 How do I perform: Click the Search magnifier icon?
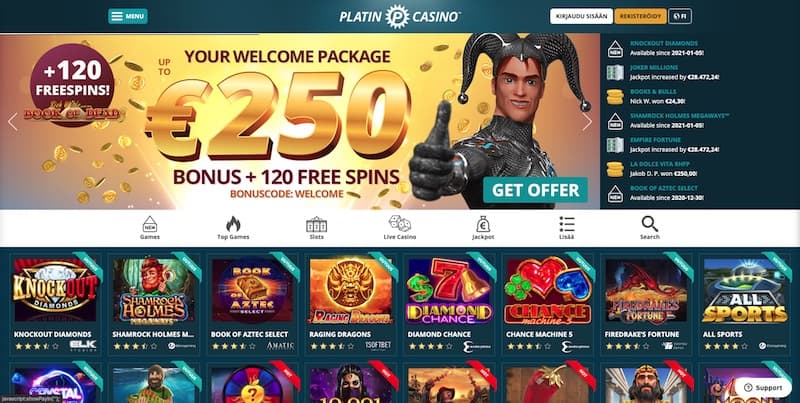649,224
